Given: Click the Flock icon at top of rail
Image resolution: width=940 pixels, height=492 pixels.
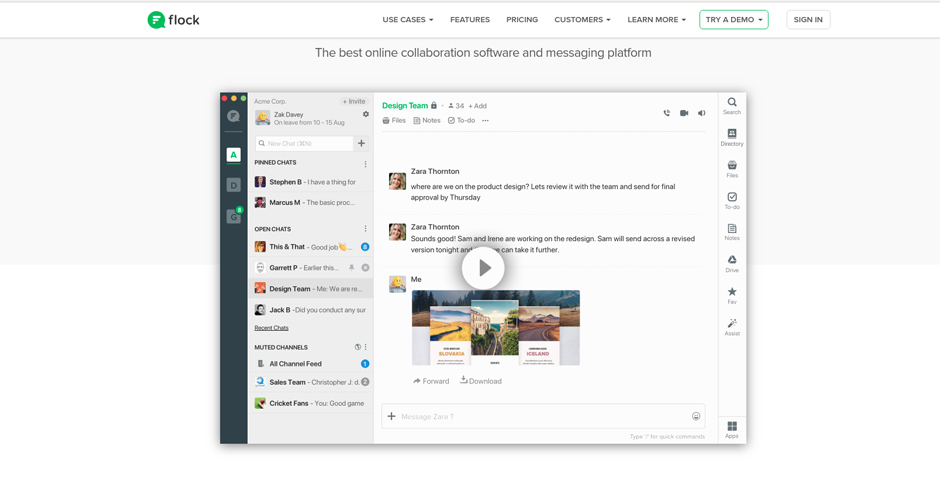Looking at the screenshot, I should [x=234, y=116].
